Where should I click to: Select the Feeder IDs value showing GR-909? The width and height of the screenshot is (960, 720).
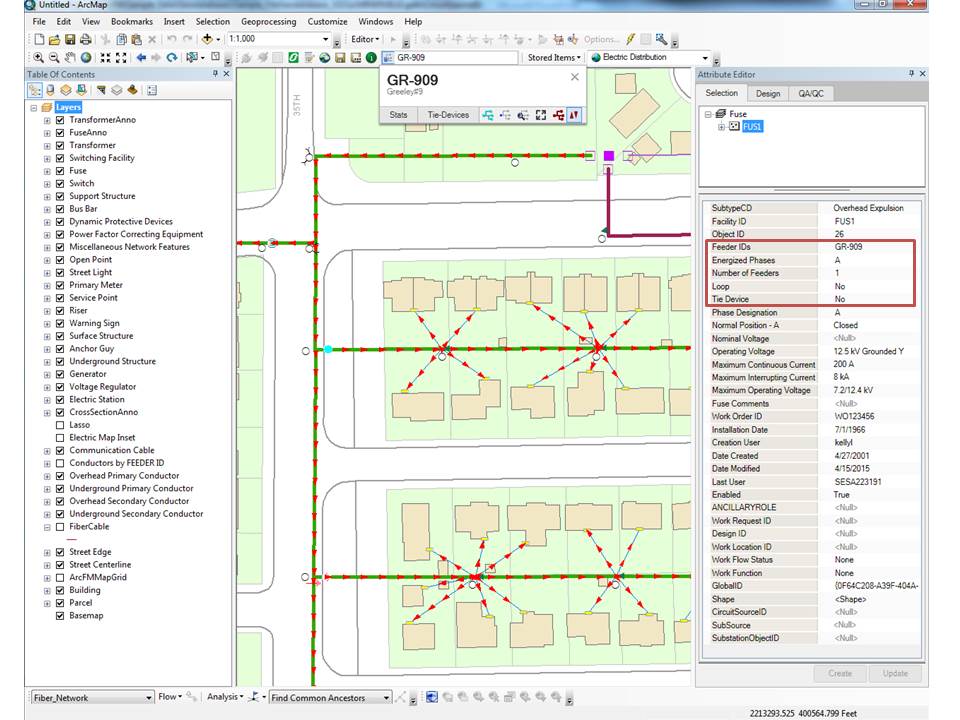click(847, 246)
